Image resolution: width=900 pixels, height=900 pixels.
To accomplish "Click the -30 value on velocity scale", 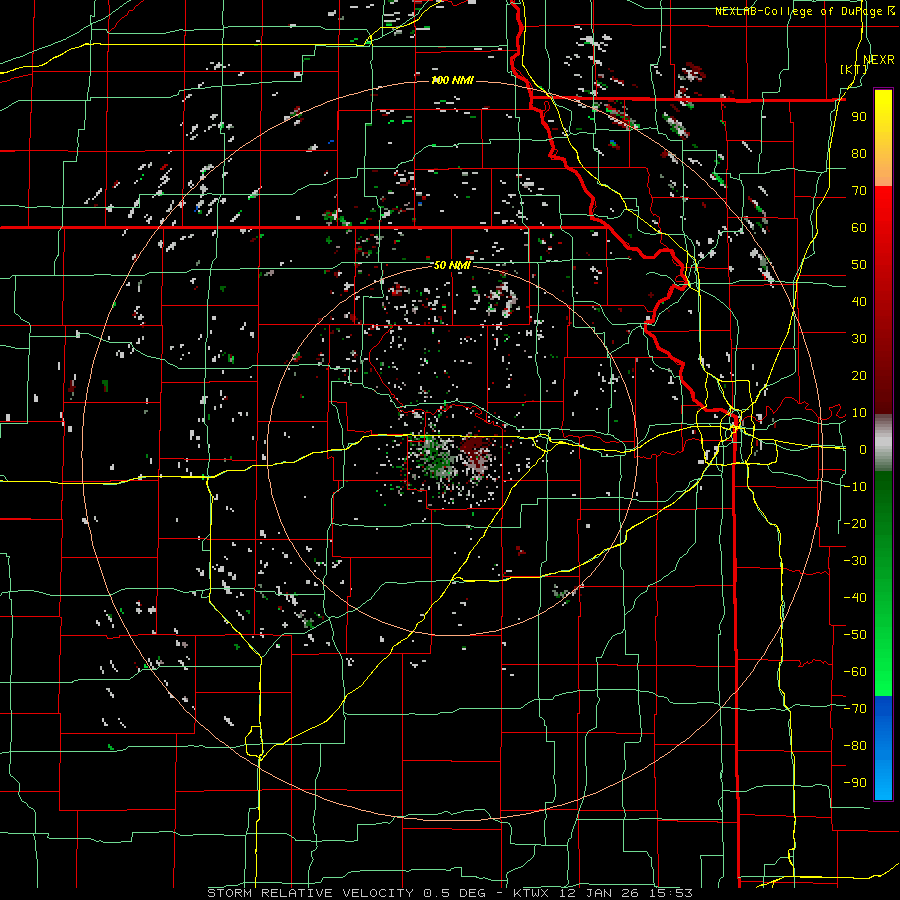I will point(855,561).
